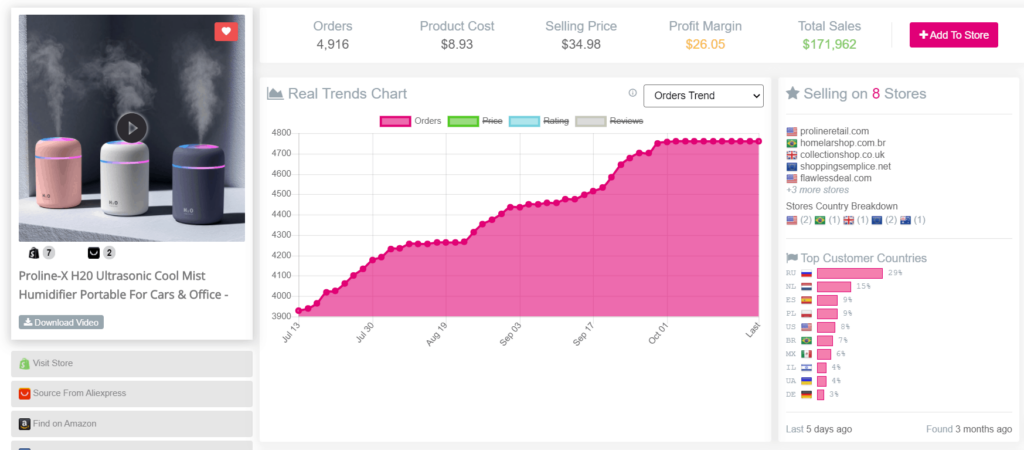
Task: Click the Shopify stores count icon
Action: coord(34,253)
